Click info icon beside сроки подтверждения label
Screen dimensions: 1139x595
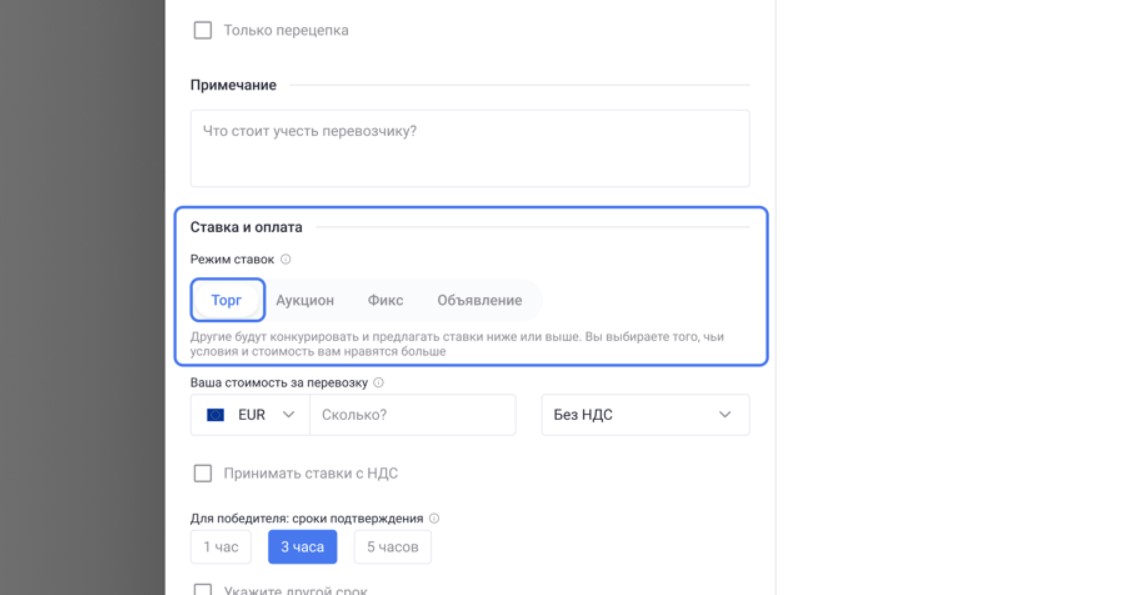434,519
